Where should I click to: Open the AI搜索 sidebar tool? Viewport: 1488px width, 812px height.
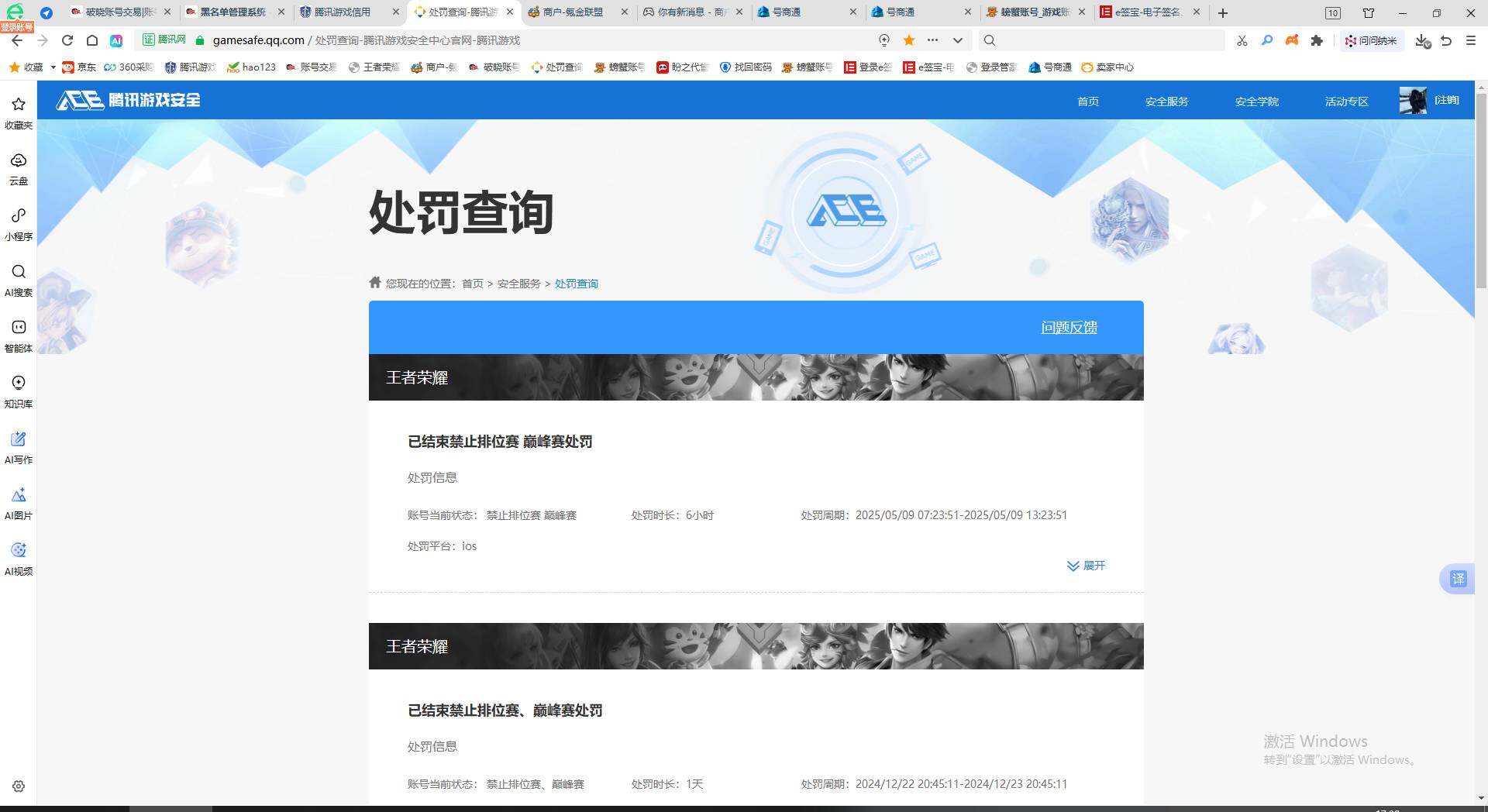pyautogui.click(x=18, y=280)
